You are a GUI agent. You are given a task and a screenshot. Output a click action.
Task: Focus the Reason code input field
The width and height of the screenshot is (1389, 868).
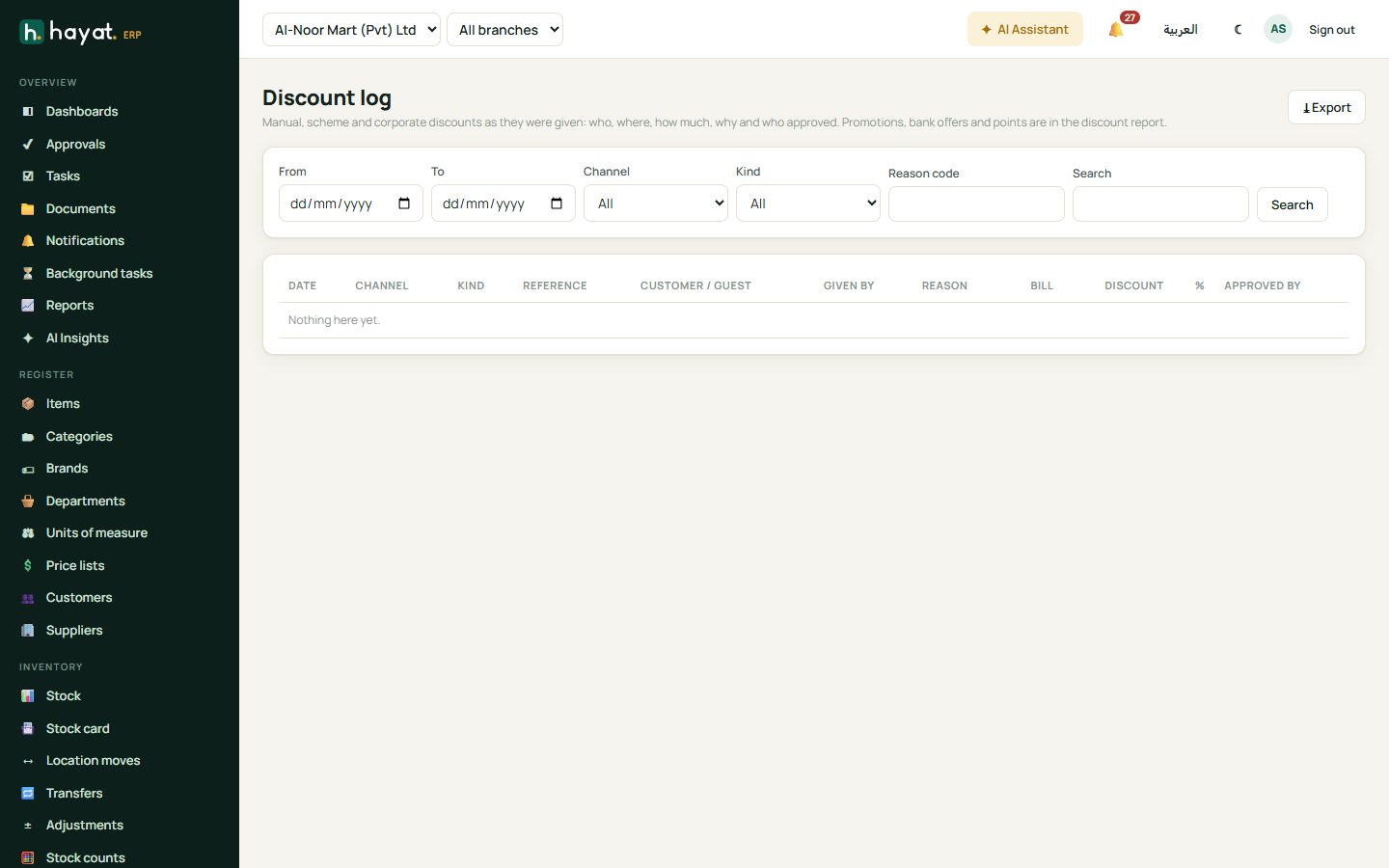tap(976, 204)
